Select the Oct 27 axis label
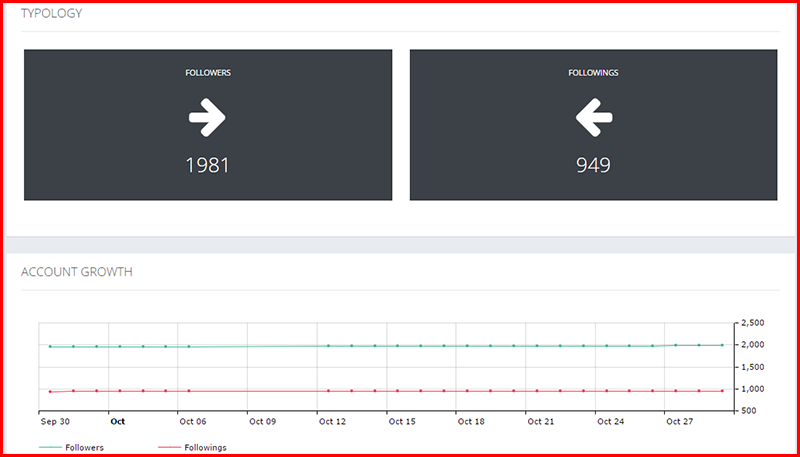The height and width of the screenshot is (457, 800). click(x=680, y=422)
